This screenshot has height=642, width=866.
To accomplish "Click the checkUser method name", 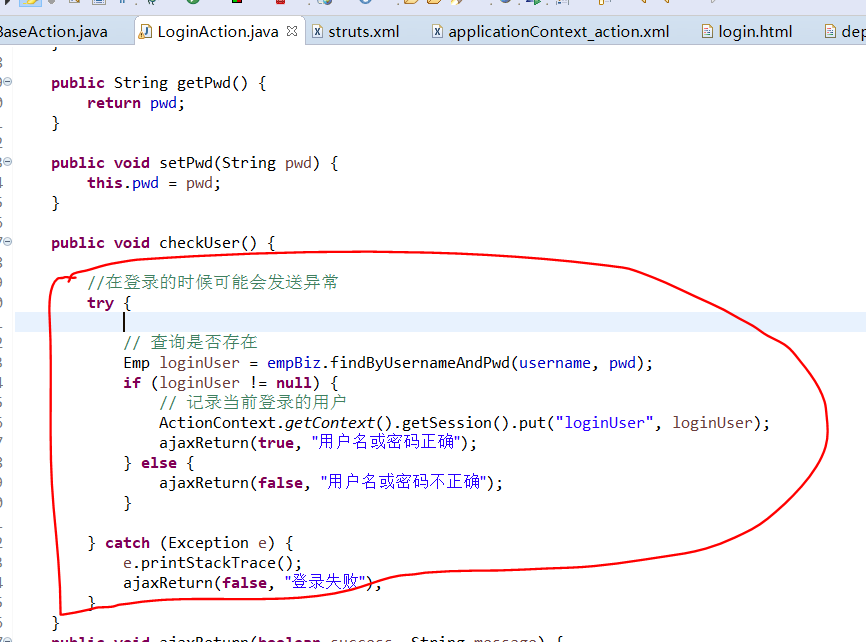I will (199, 243).
